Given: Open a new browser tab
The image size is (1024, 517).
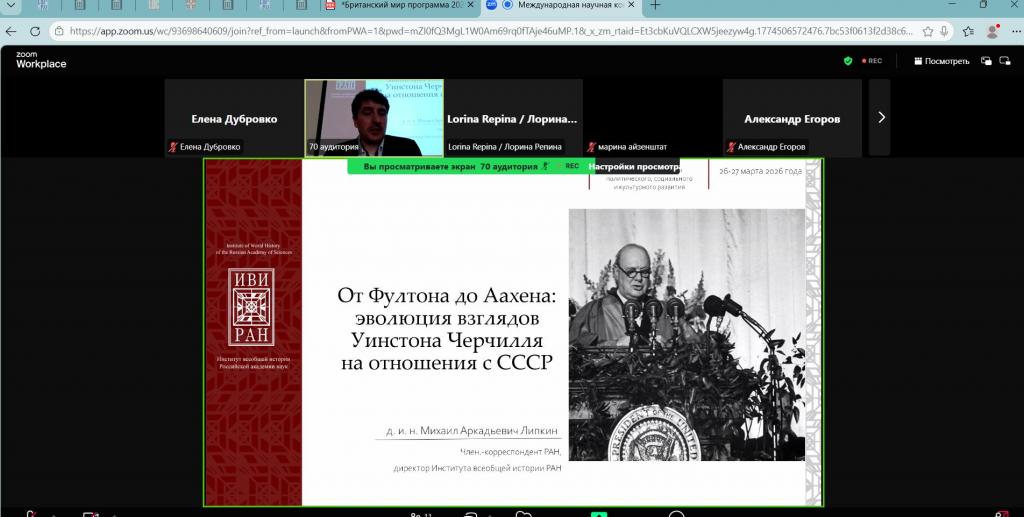Looking at the screenshot, I should point(656,6).
